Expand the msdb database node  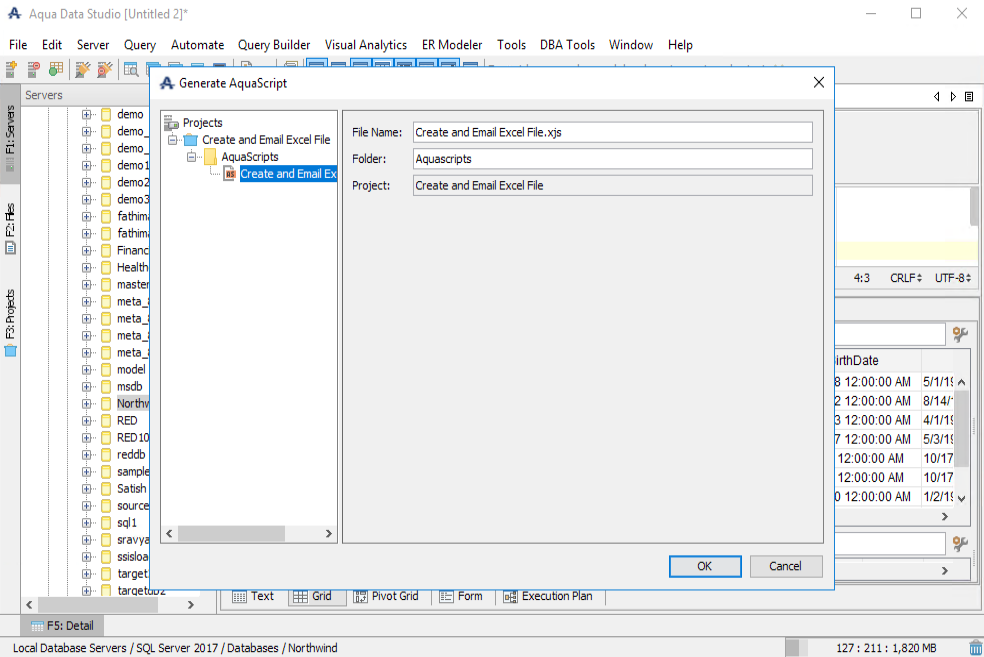(87, 387)
